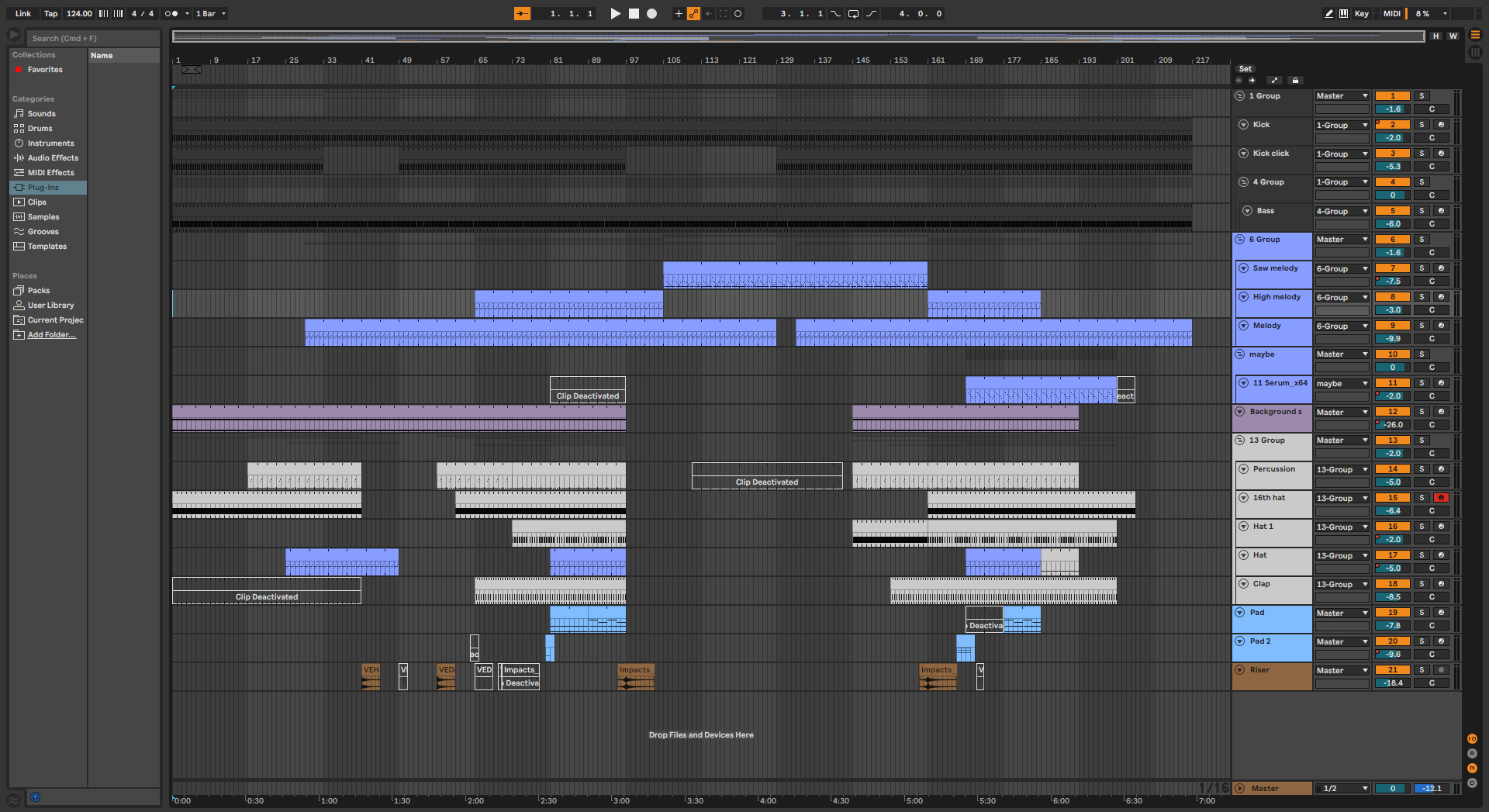The image size is (1489, 812).
Task: Toggle the Follow playback button
Action: [x=522, y=13]
